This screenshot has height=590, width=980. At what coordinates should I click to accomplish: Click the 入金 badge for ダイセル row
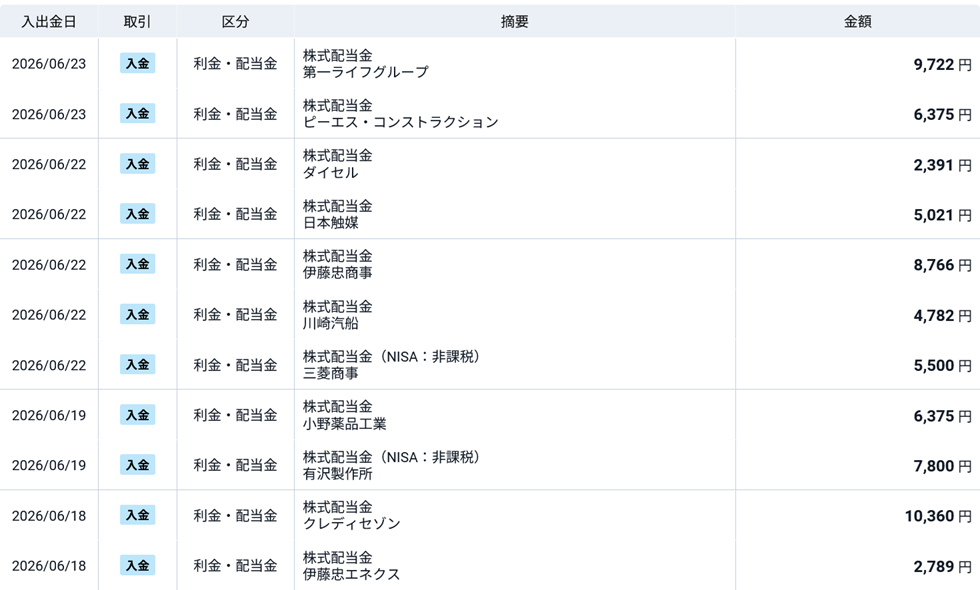click(x=138, y=164)
